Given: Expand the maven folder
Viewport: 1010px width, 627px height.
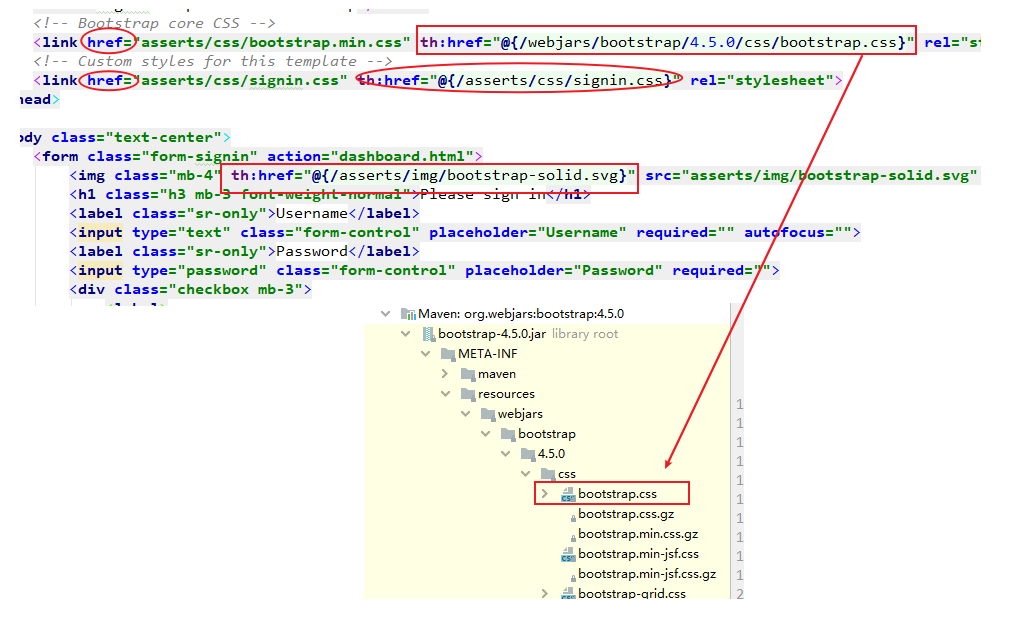Looking at the screenshot, I should coord(445,374).
